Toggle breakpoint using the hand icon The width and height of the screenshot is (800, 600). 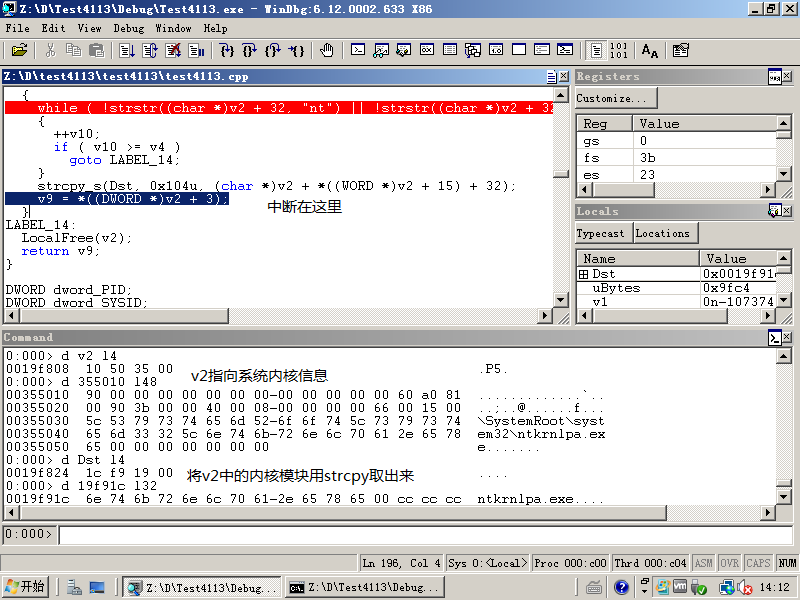[x=327, y=51]
